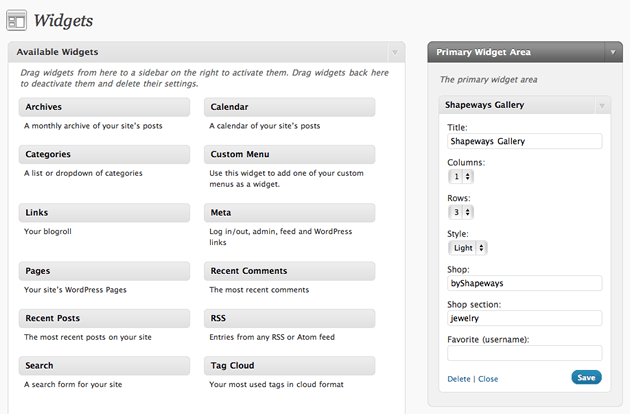Screen dimensions: 630x414
Task: Collapse the Primary Widget Area arrow
Action: click(x=613, y=52)
